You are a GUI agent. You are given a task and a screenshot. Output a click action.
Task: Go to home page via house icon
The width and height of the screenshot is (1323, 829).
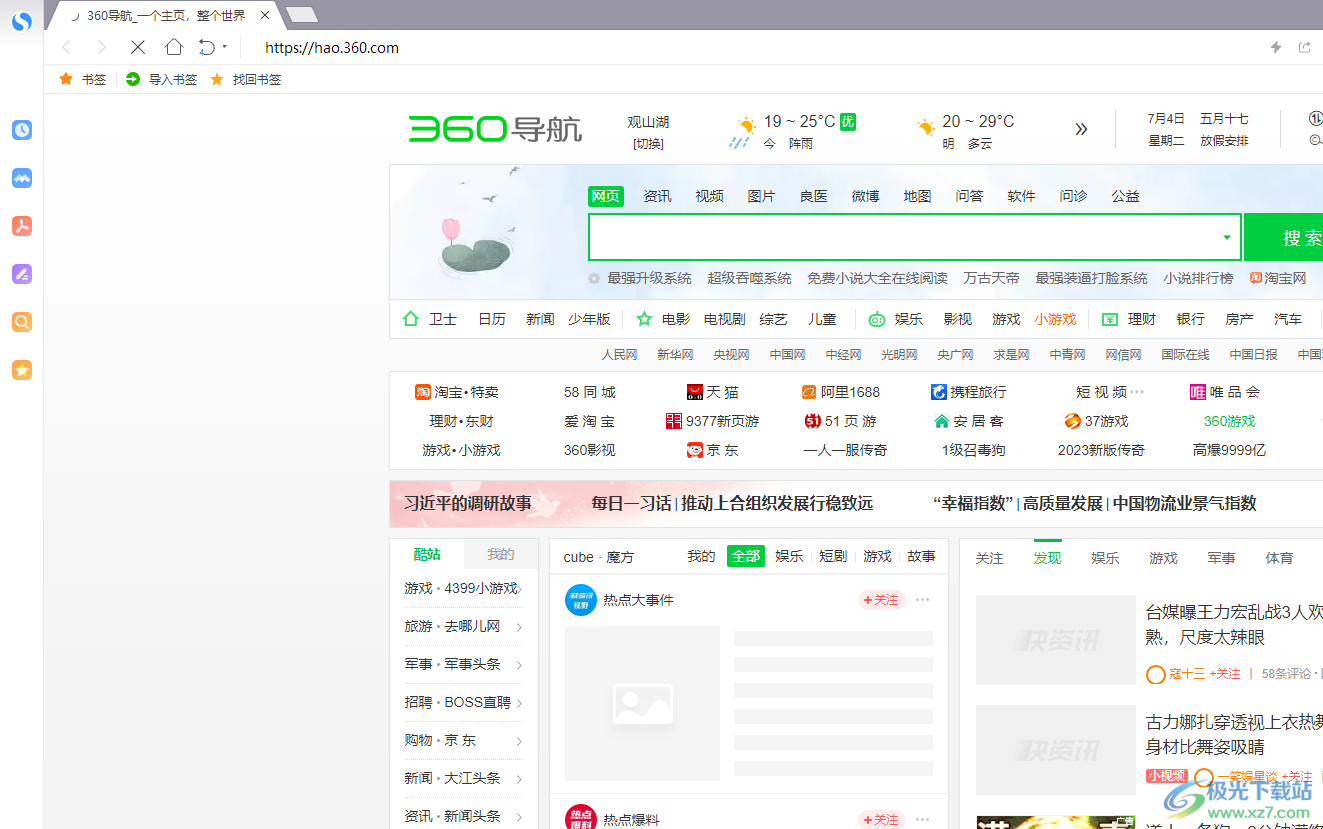[174, 47]
